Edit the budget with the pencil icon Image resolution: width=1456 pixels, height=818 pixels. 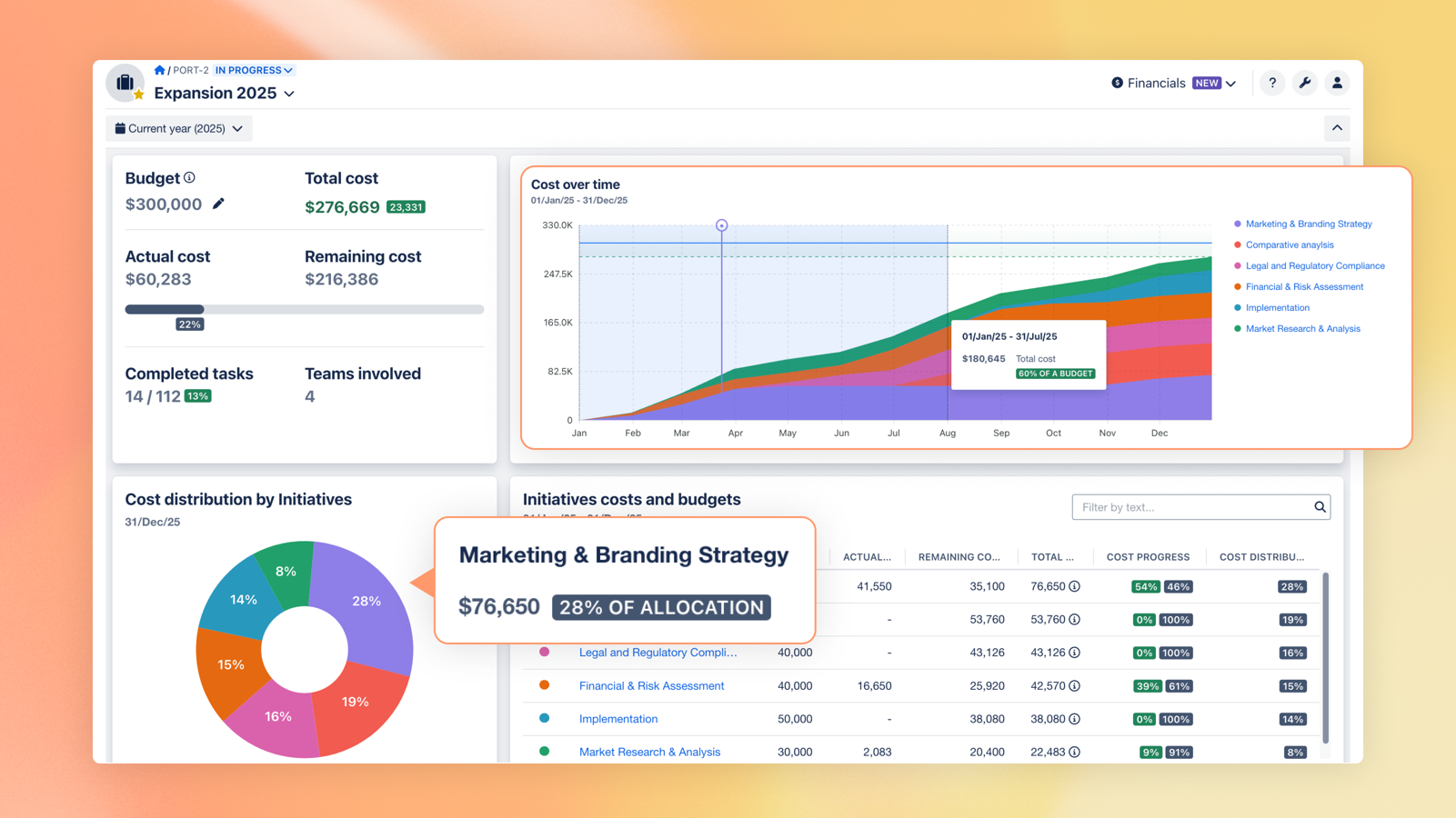click(x=218, y=204)
